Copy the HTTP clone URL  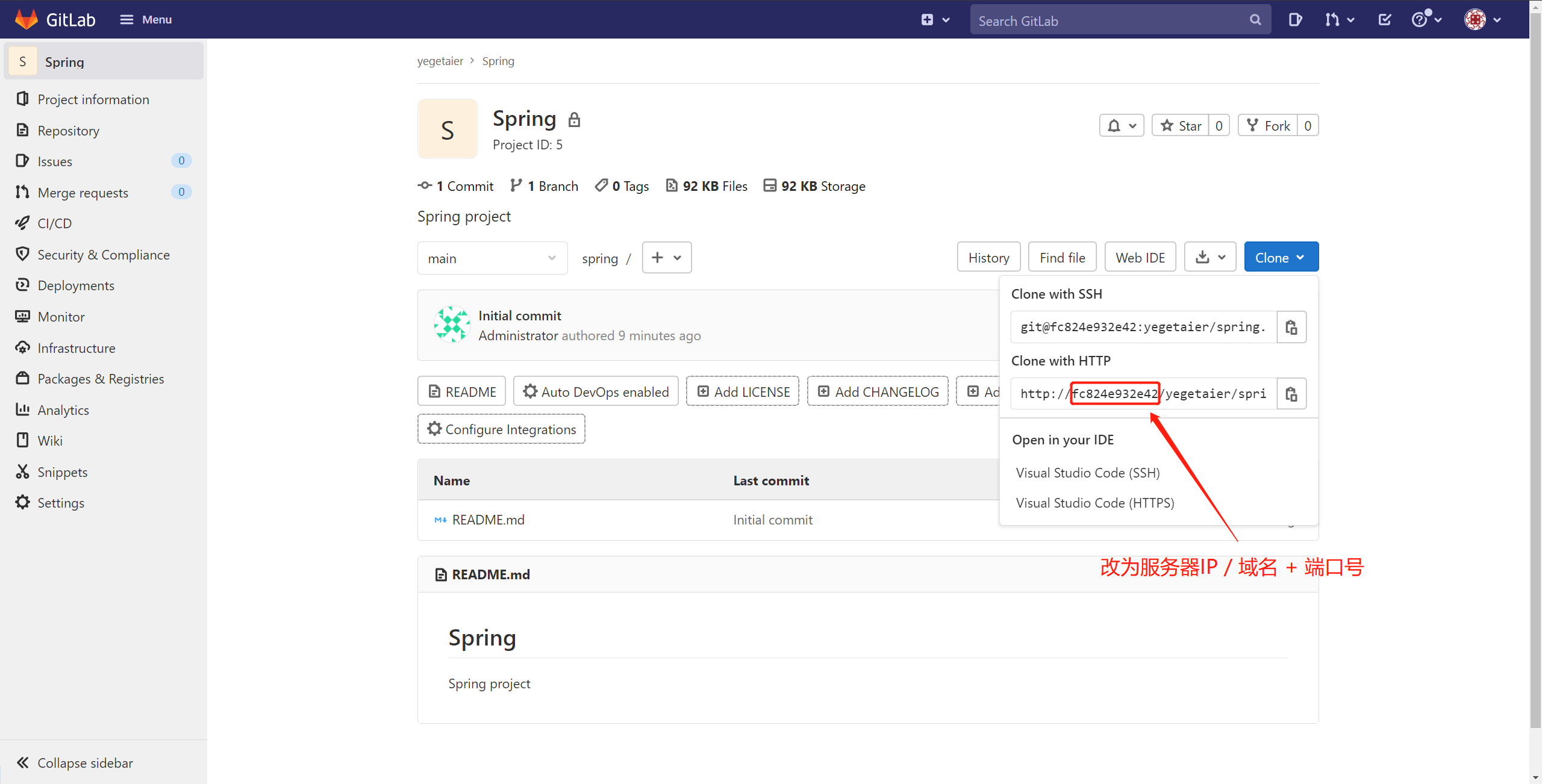(1291, 394)
